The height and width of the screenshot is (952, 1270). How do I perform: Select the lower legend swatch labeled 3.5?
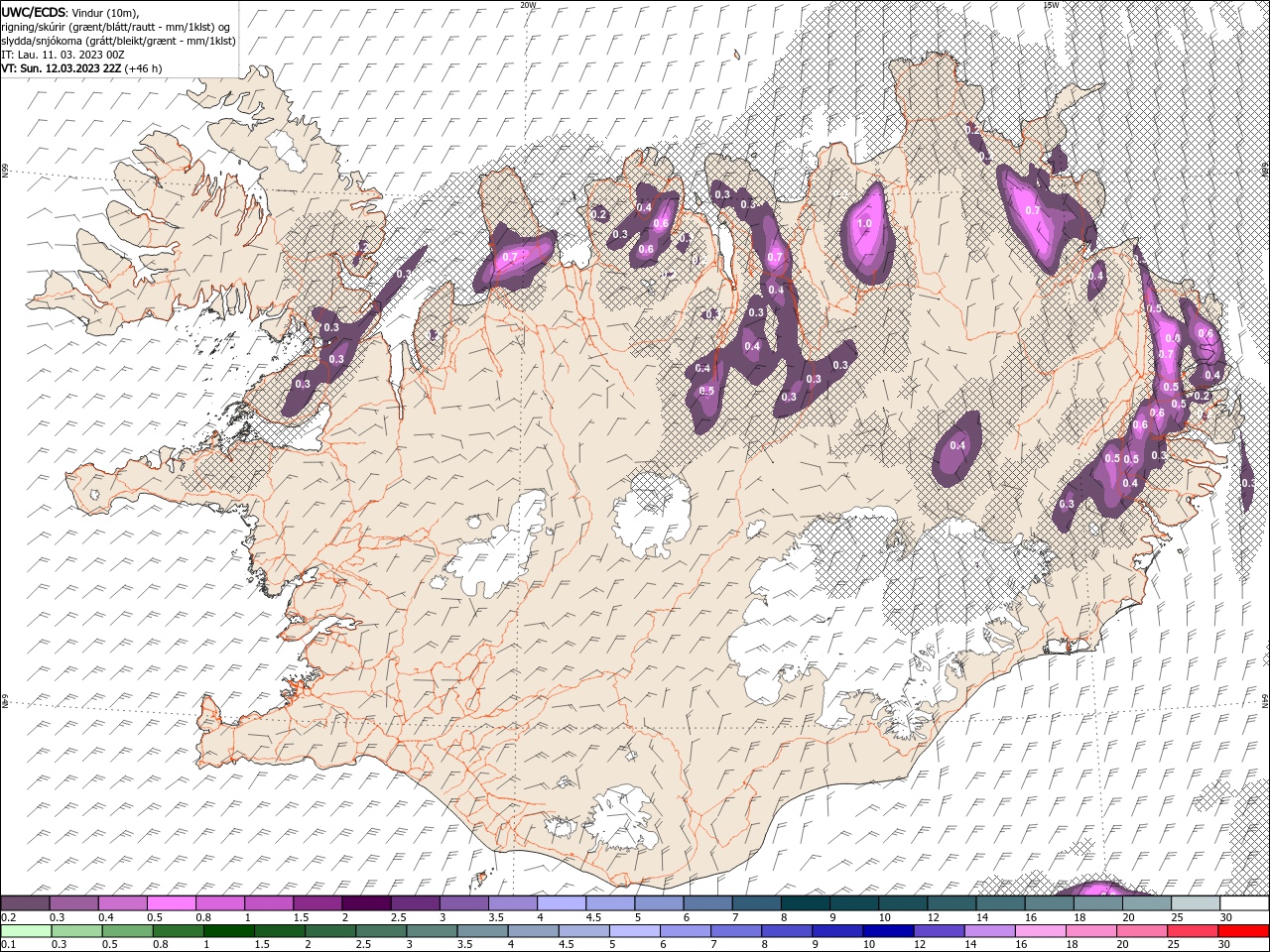pyautogui.click(x=482, y=930)
